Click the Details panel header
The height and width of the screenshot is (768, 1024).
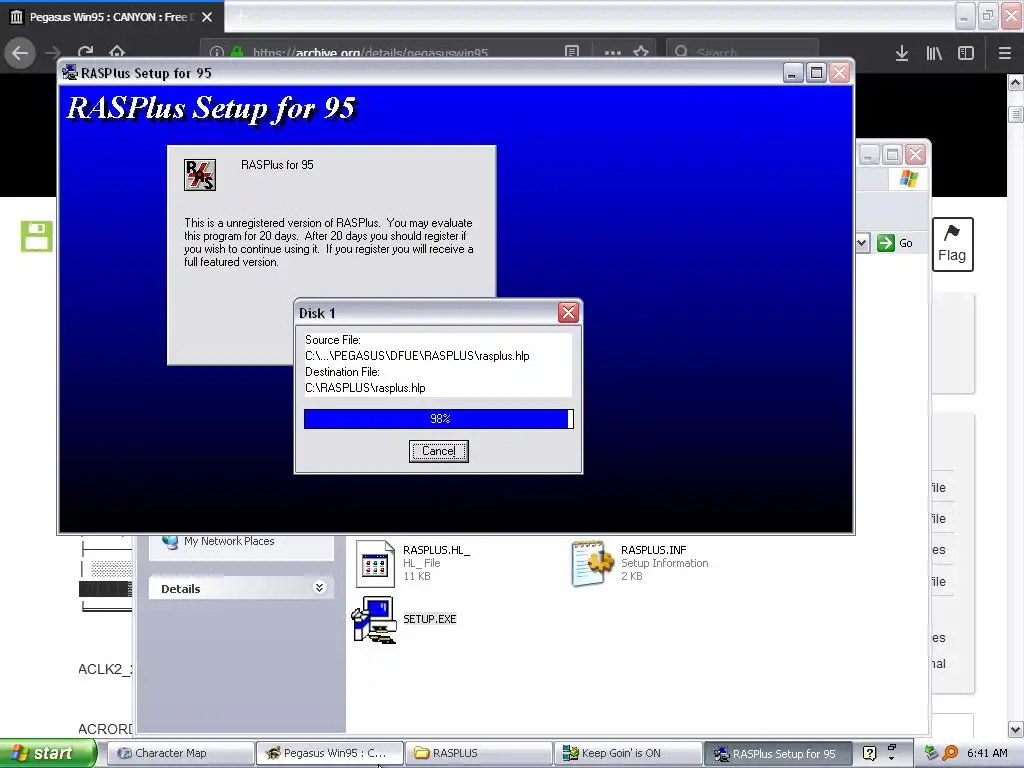[x=242, y=588]
